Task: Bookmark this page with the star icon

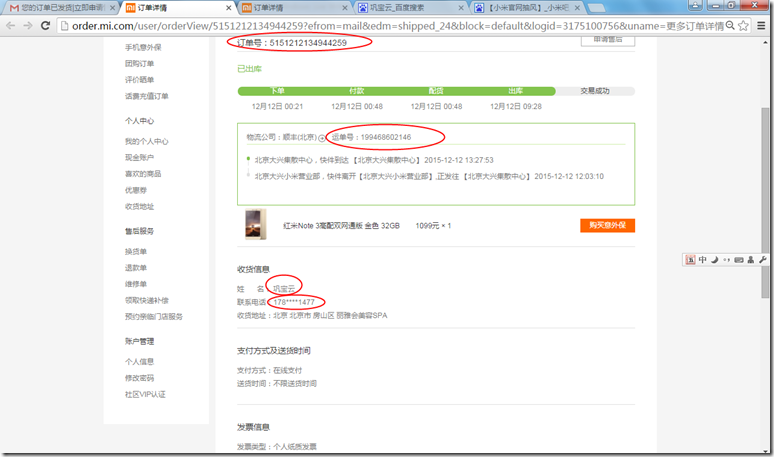Action: coord(743,26)
